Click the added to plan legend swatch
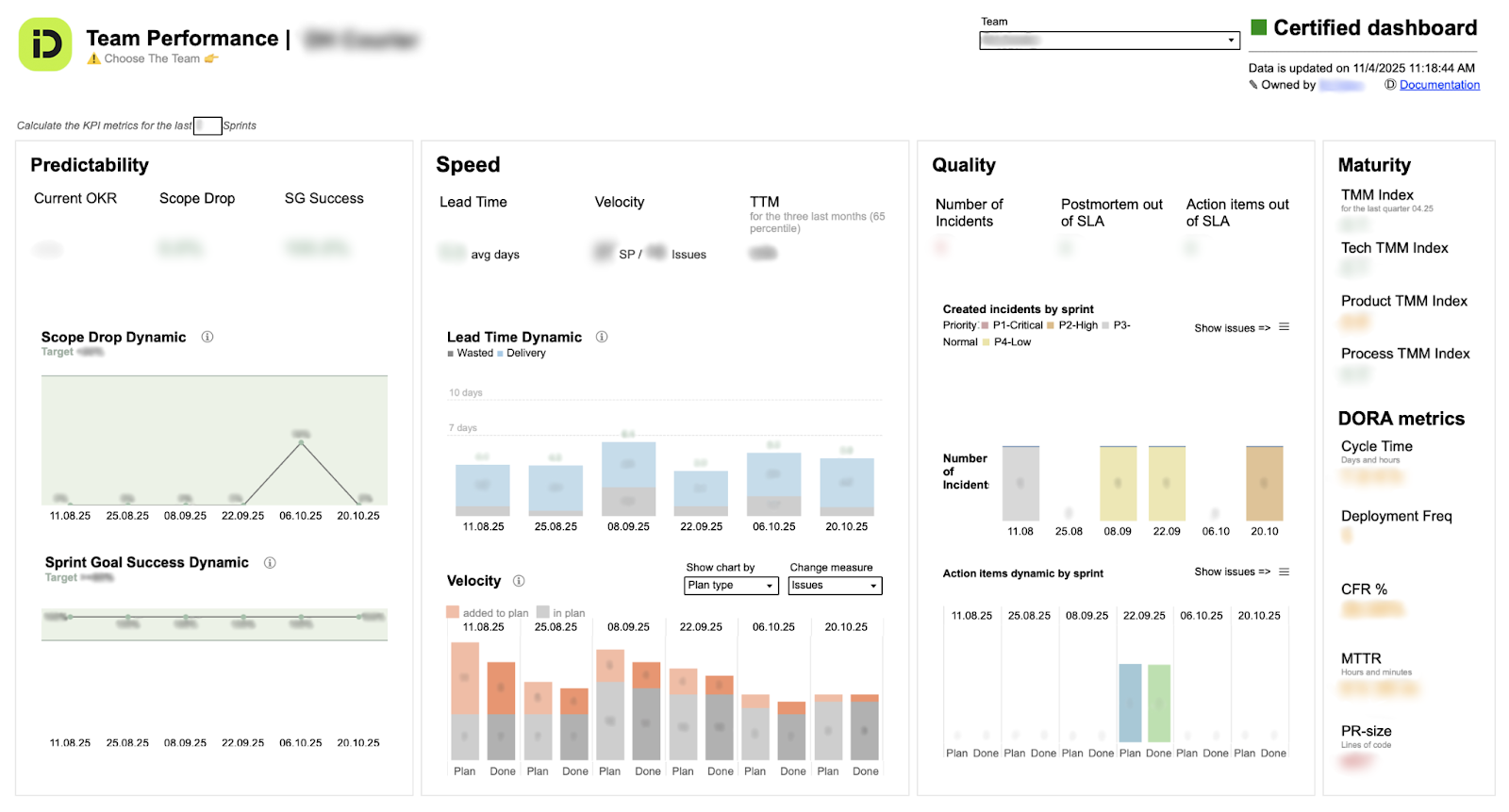This screenshot has width=1509, height=812. (453, 612)
